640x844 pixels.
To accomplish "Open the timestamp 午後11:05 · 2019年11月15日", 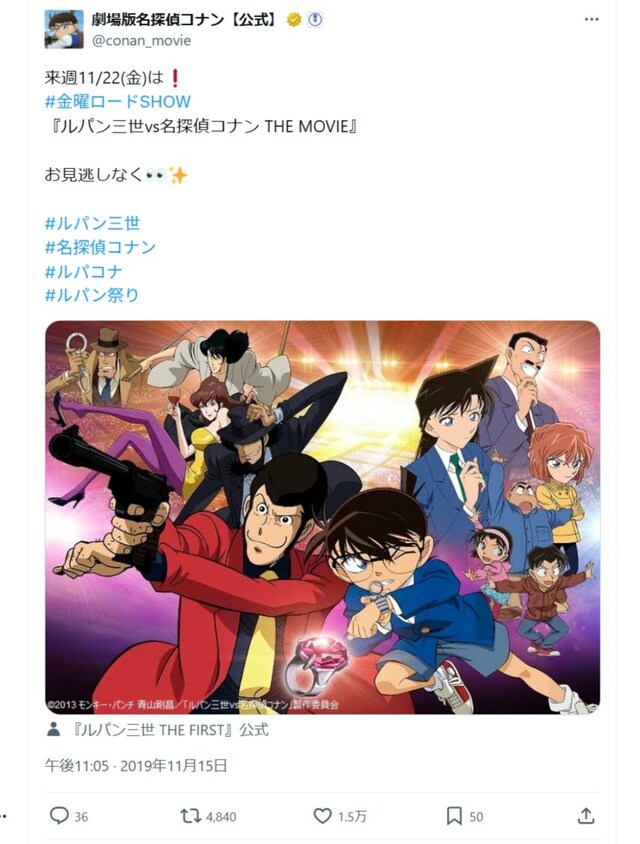I will (x=136, y=765).
